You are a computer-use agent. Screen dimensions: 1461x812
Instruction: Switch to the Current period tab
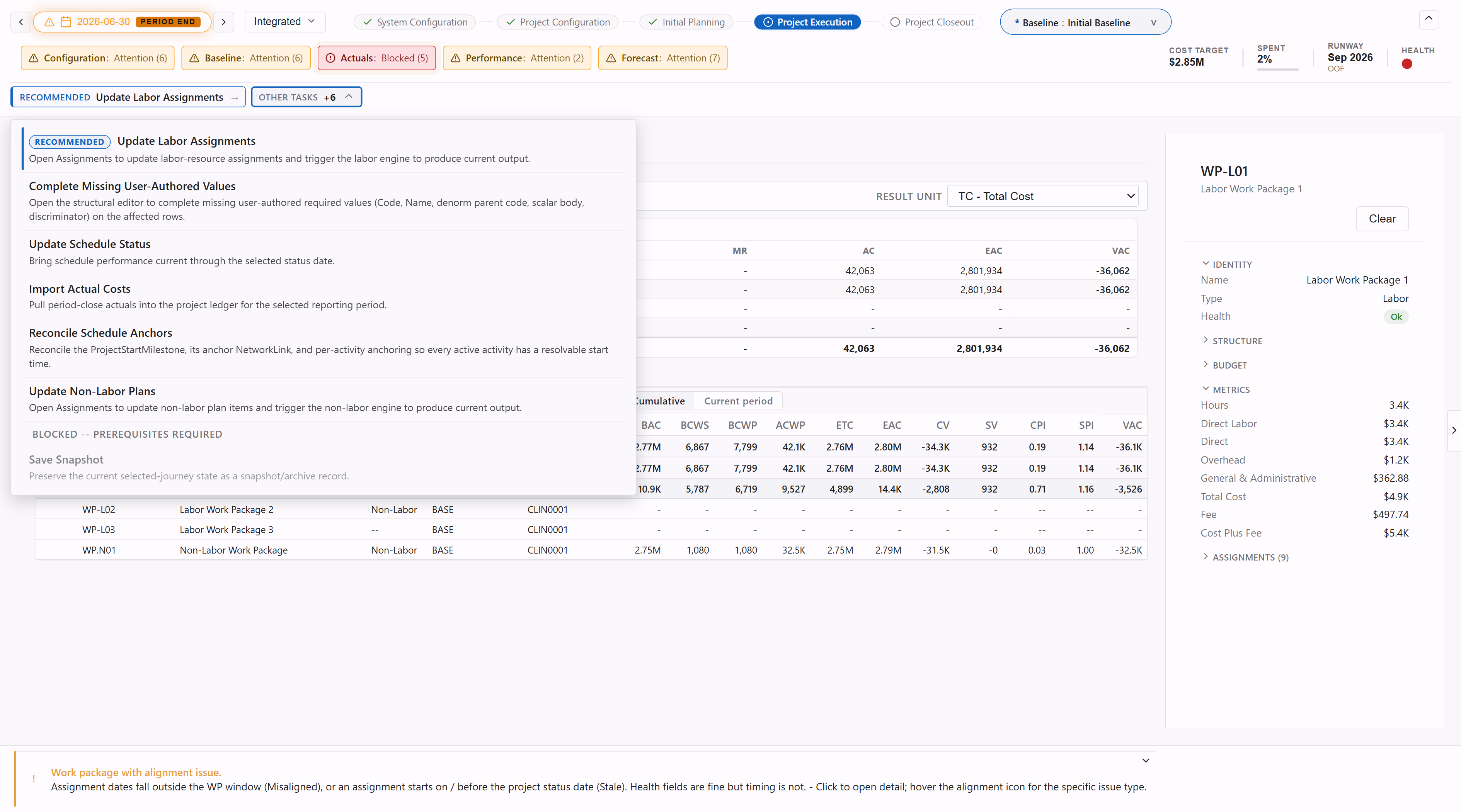(738, 401)
